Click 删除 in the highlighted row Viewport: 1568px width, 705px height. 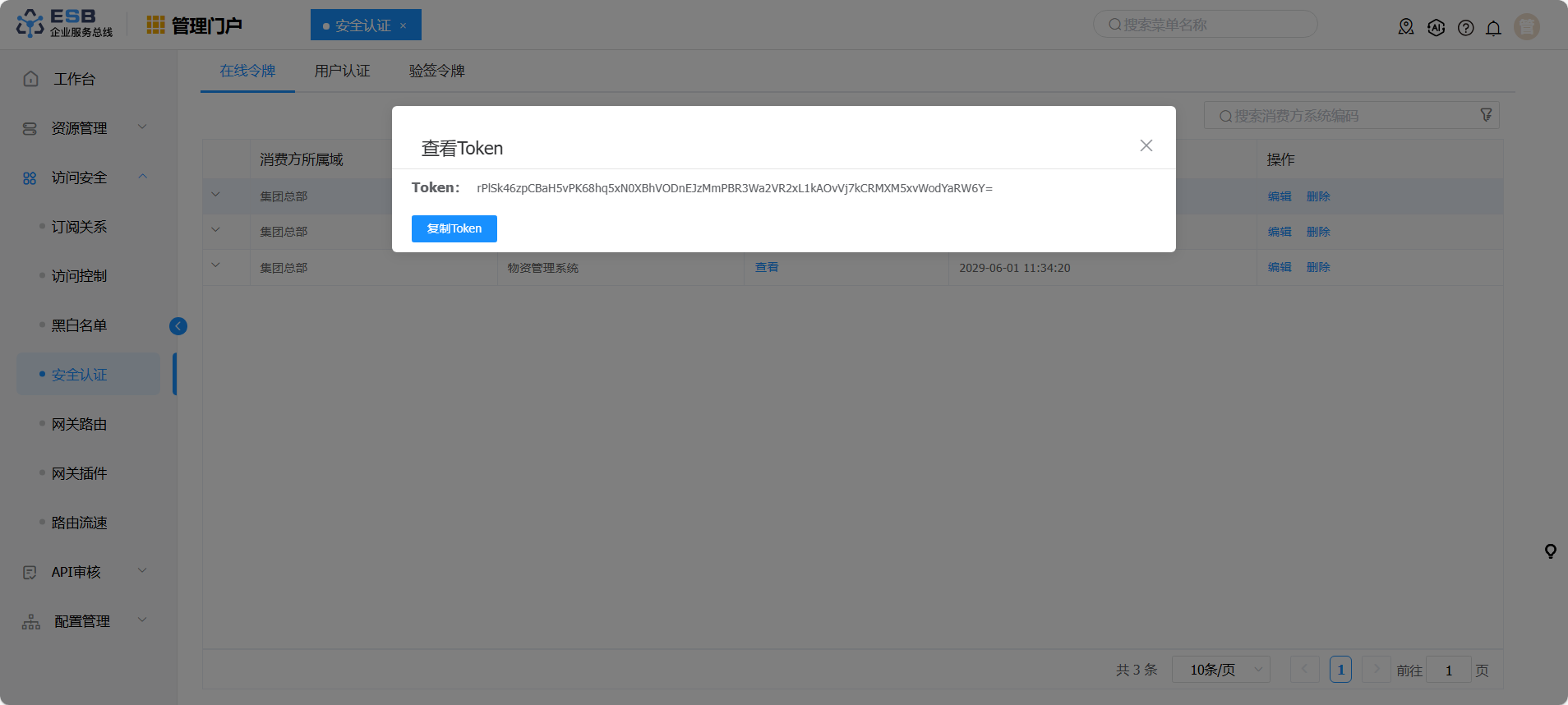coord(1318,196)
